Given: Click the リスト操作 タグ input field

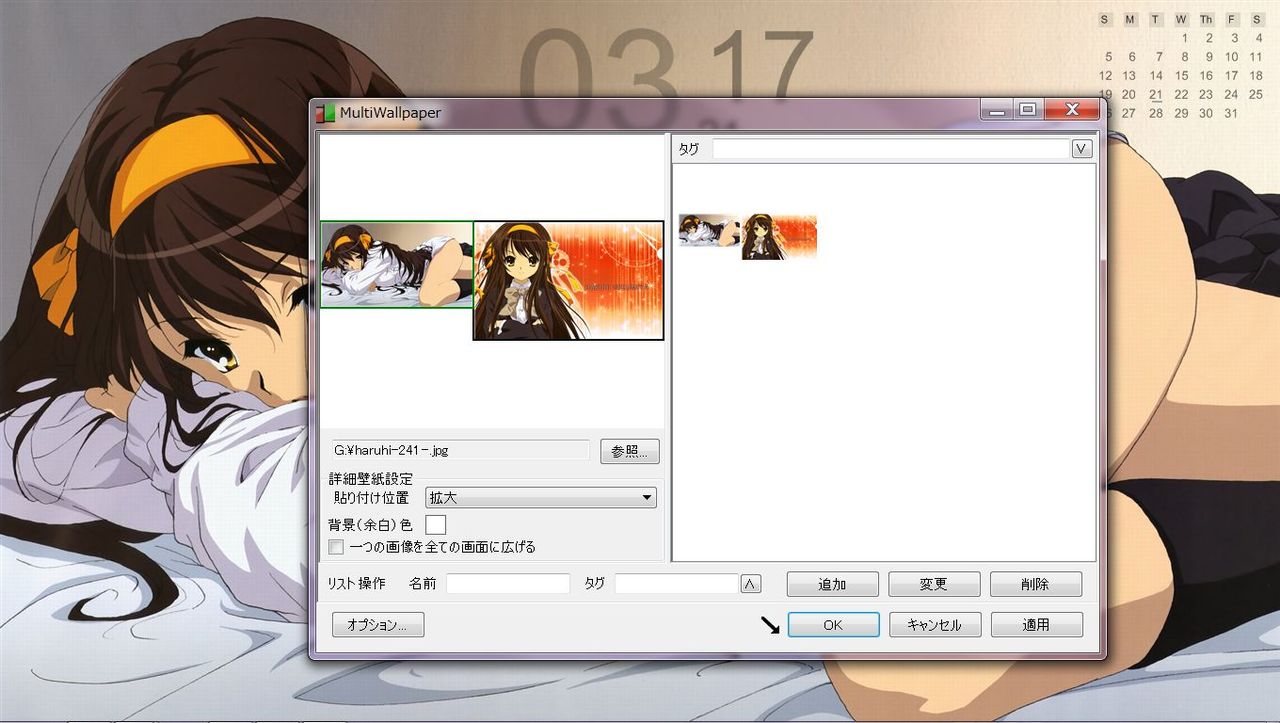Looking at the screenshot, I should [x=677, y=584].
